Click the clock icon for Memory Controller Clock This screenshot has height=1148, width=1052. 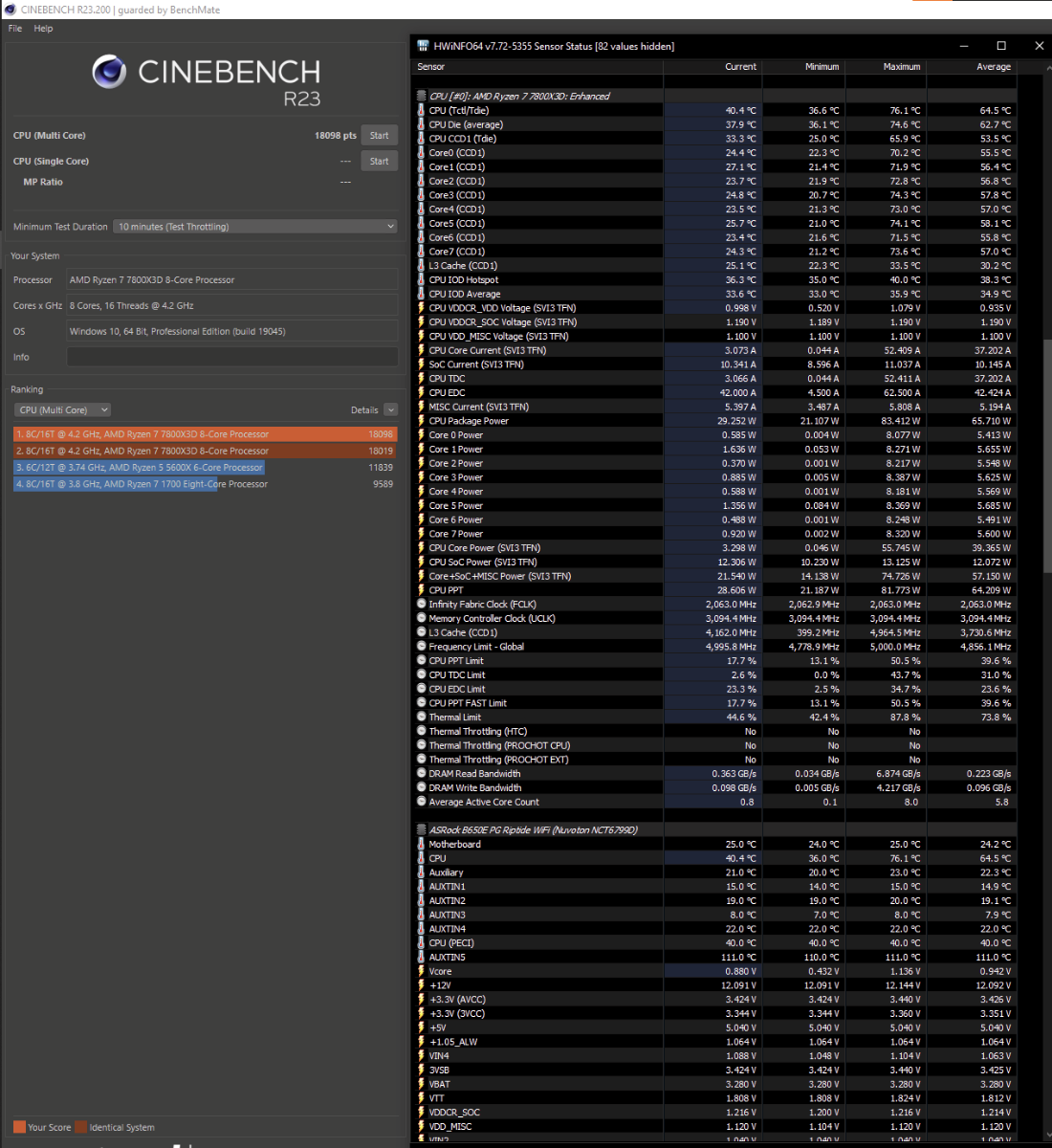[x=421, y=618]
